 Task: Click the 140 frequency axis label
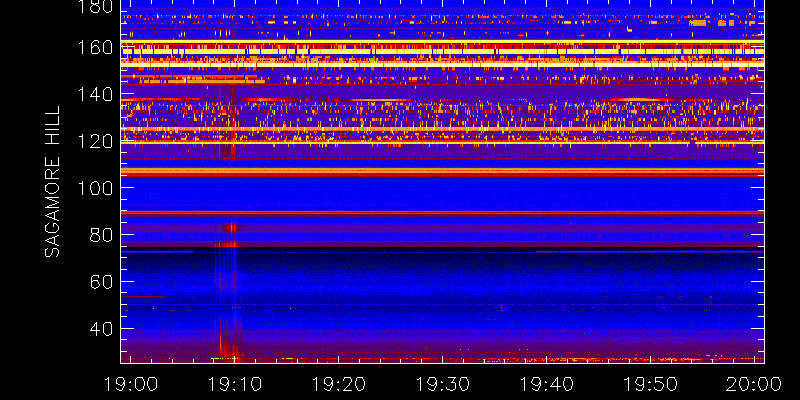click(x=95, y=95)
